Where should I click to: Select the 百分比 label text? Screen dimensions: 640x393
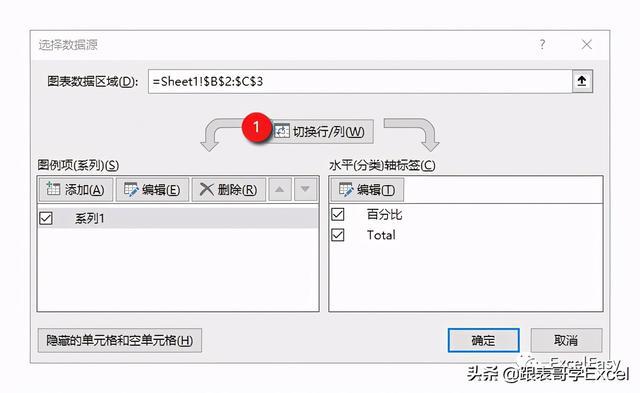click(x=384, y=214)
